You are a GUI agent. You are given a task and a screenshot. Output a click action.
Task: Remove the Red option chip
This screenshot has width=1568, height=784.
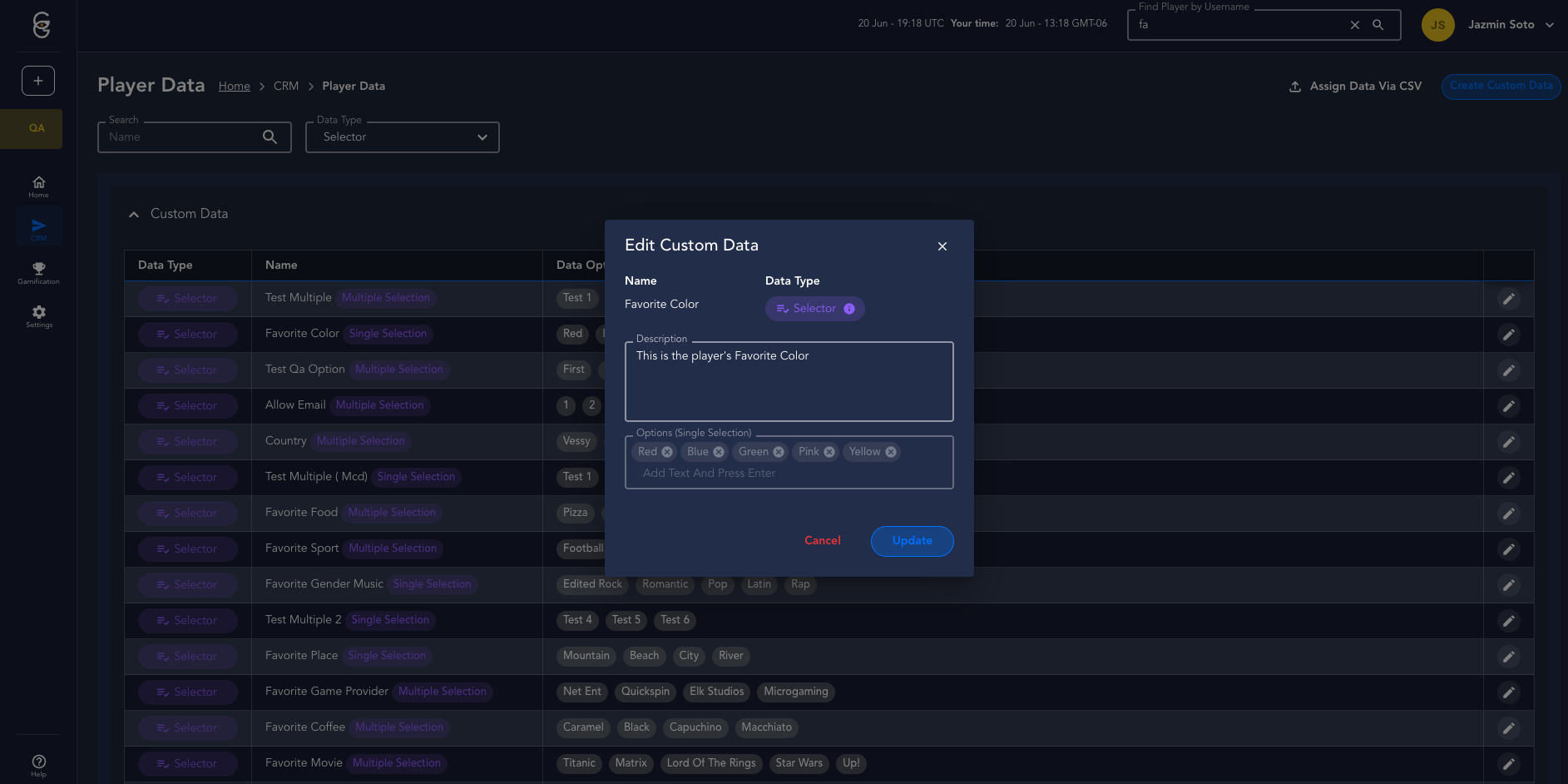pyautogui.click(x=667, y=452)
